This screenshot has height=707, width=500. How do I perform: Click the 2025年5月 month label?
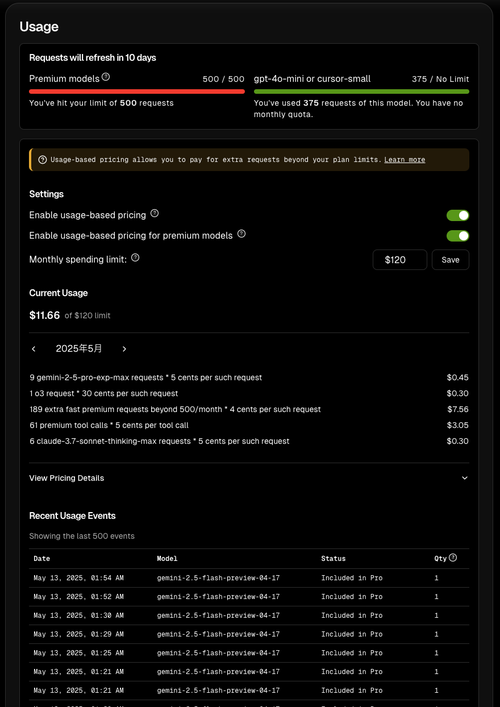(x=79, y=349)
